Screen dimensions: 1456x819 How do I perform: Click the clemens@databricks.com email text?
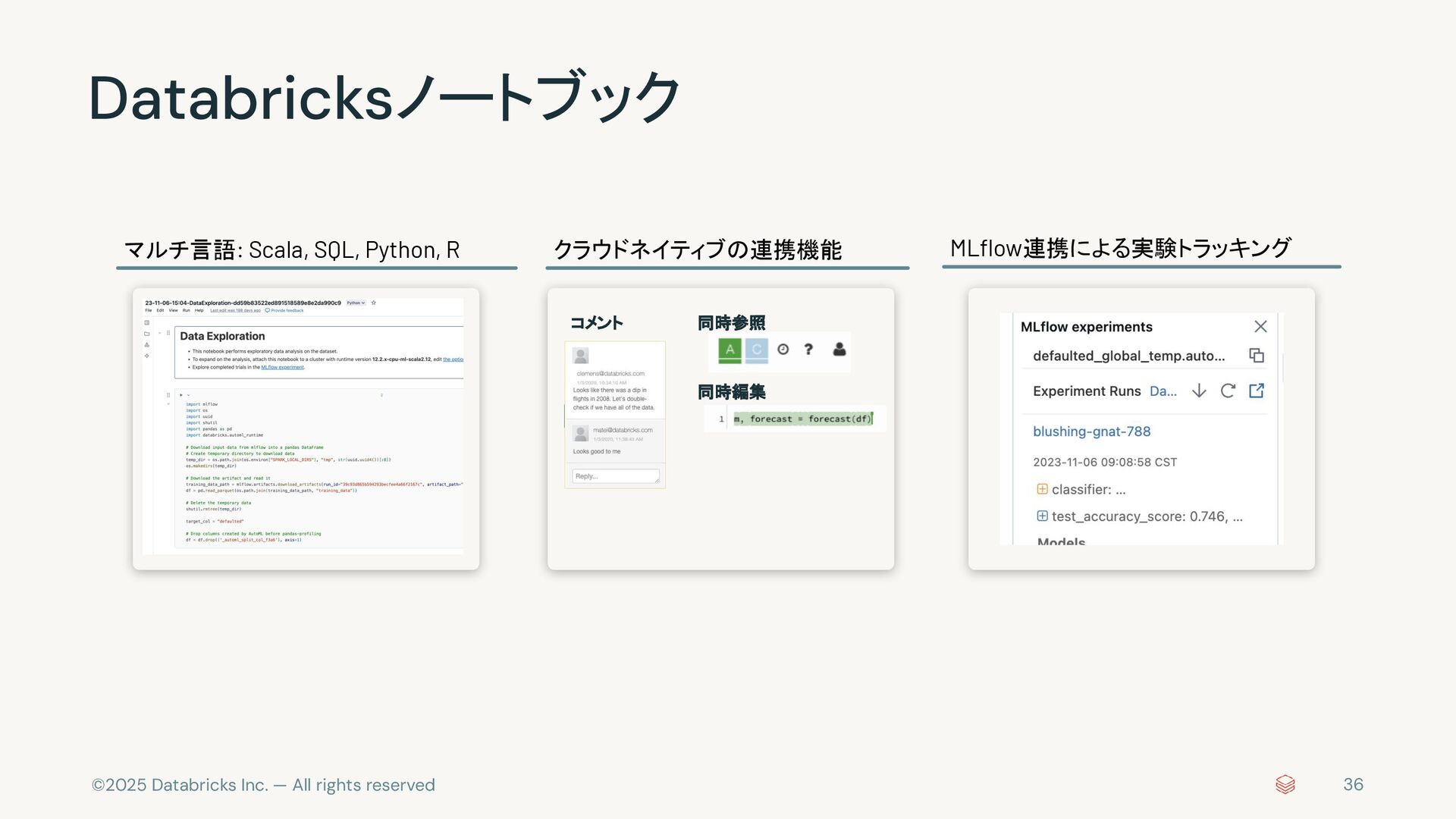coord(610,373)
